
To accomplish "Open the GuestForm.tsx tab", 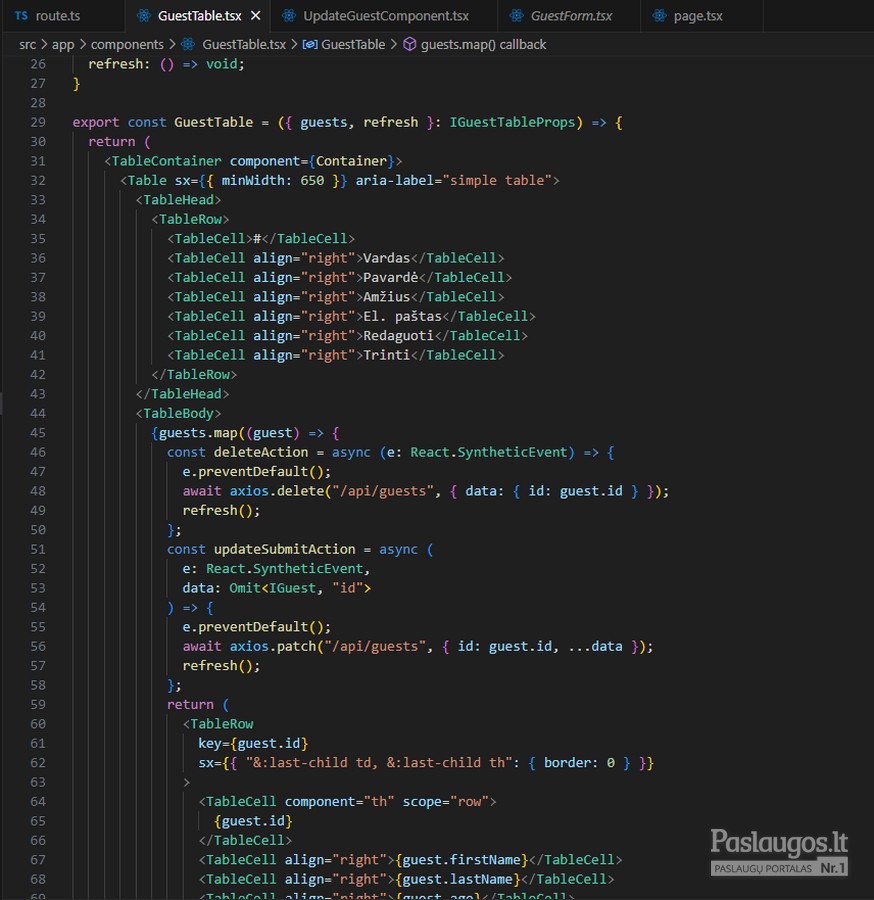I will click(x=571, y=15).
